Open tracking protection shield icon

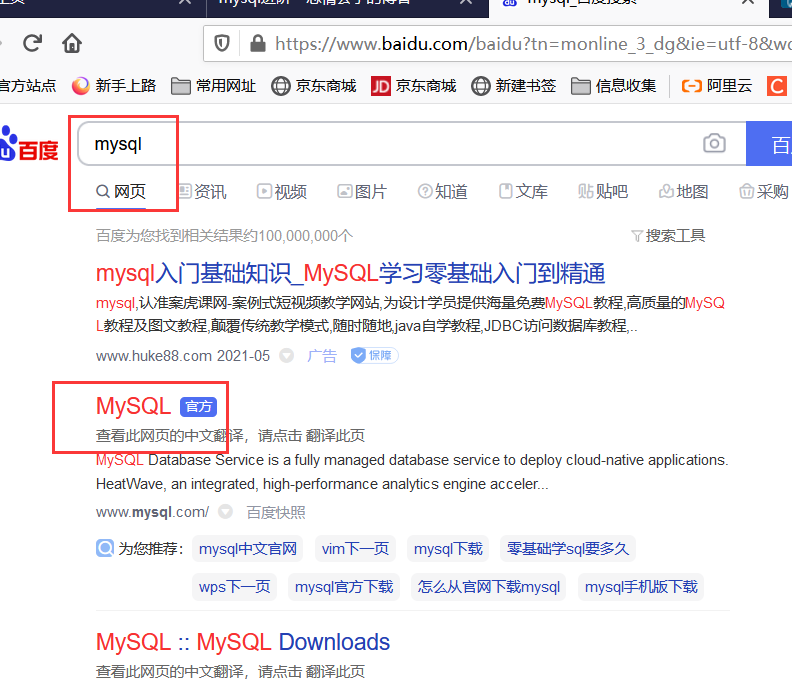tap(222, 43)
